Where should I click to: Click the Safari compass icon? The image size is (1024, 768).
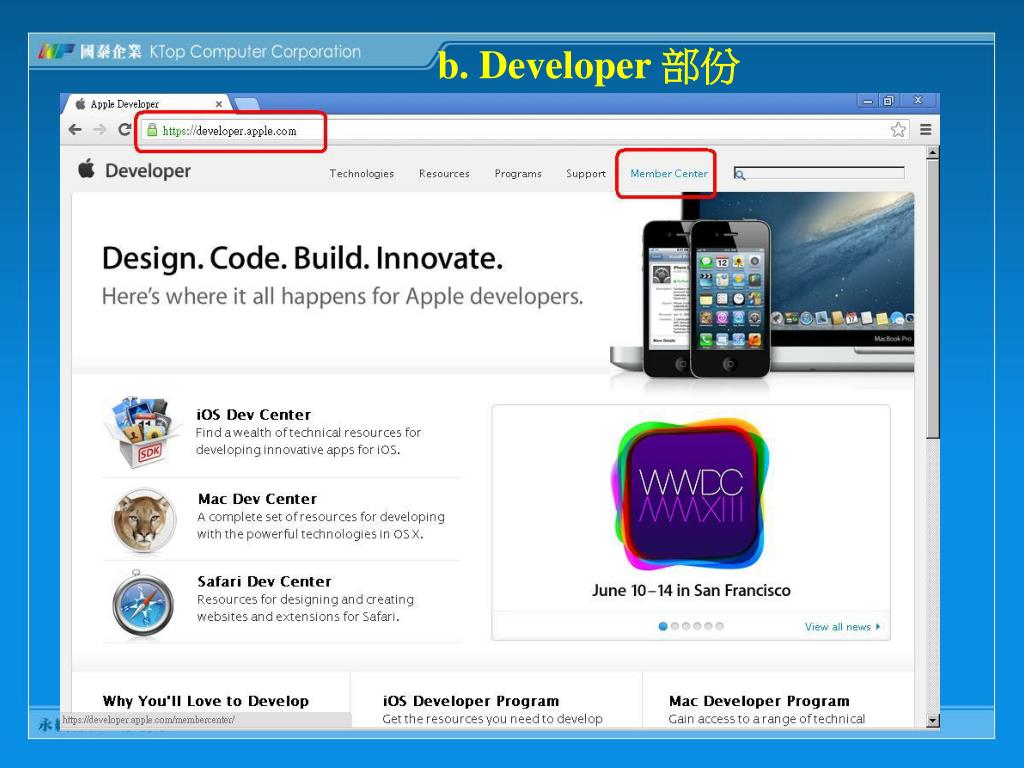click(143, 602)
